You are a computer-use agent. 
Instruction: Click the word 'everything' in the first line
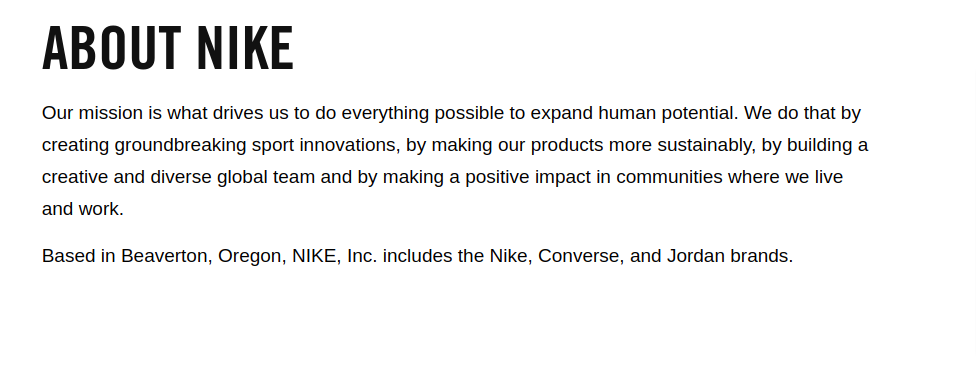pyautogui.click(x=385, y=113)
